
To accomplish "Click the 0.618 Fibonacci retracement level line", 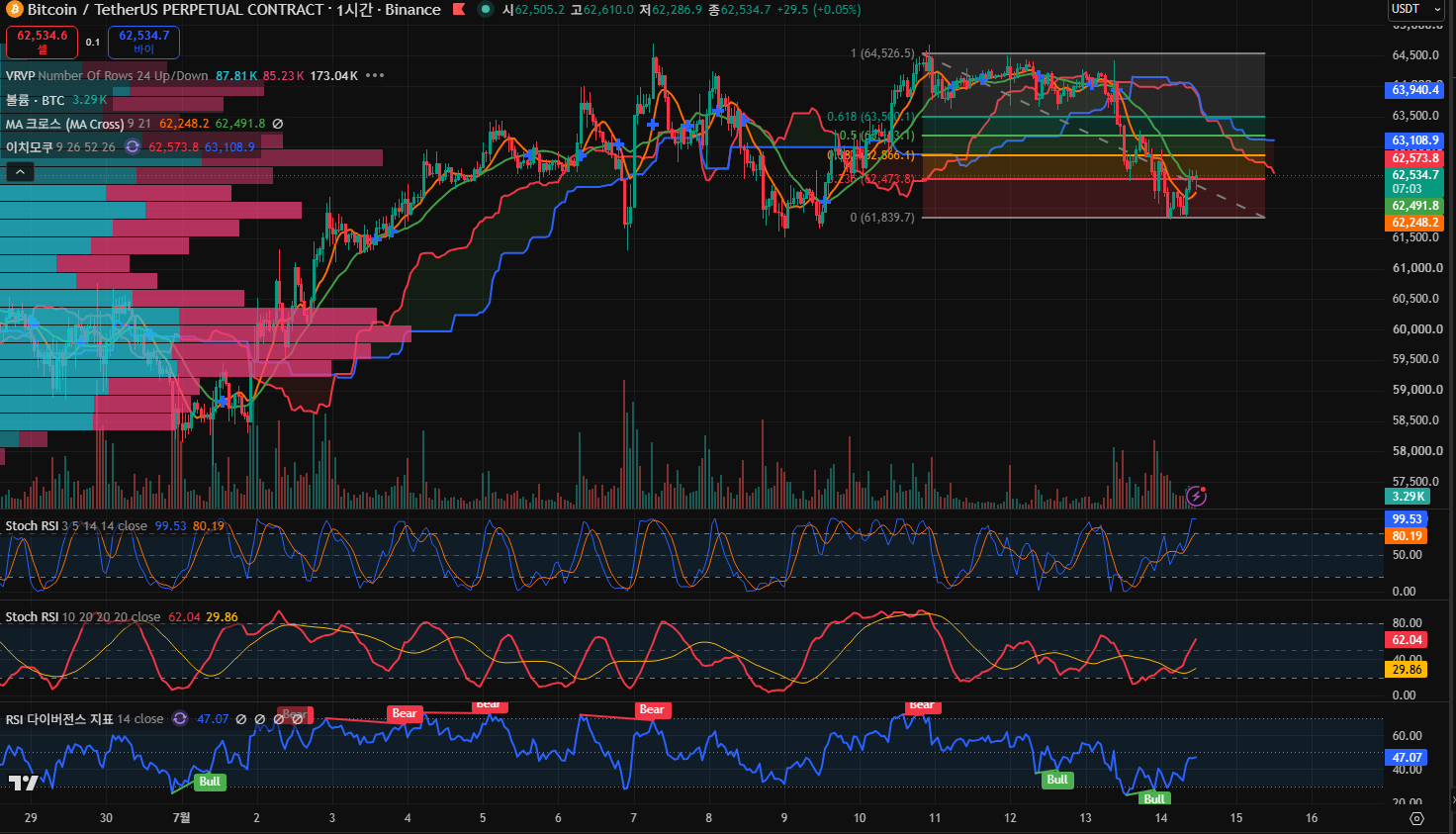I will point(1093,117).
